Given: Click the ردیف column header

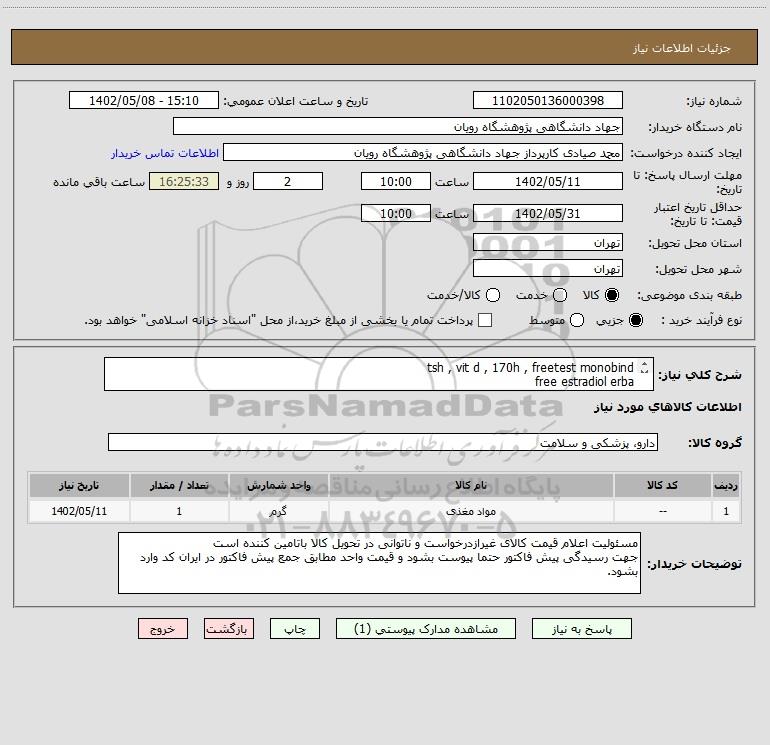Looking at the screenshot, I should click(726, 485).
